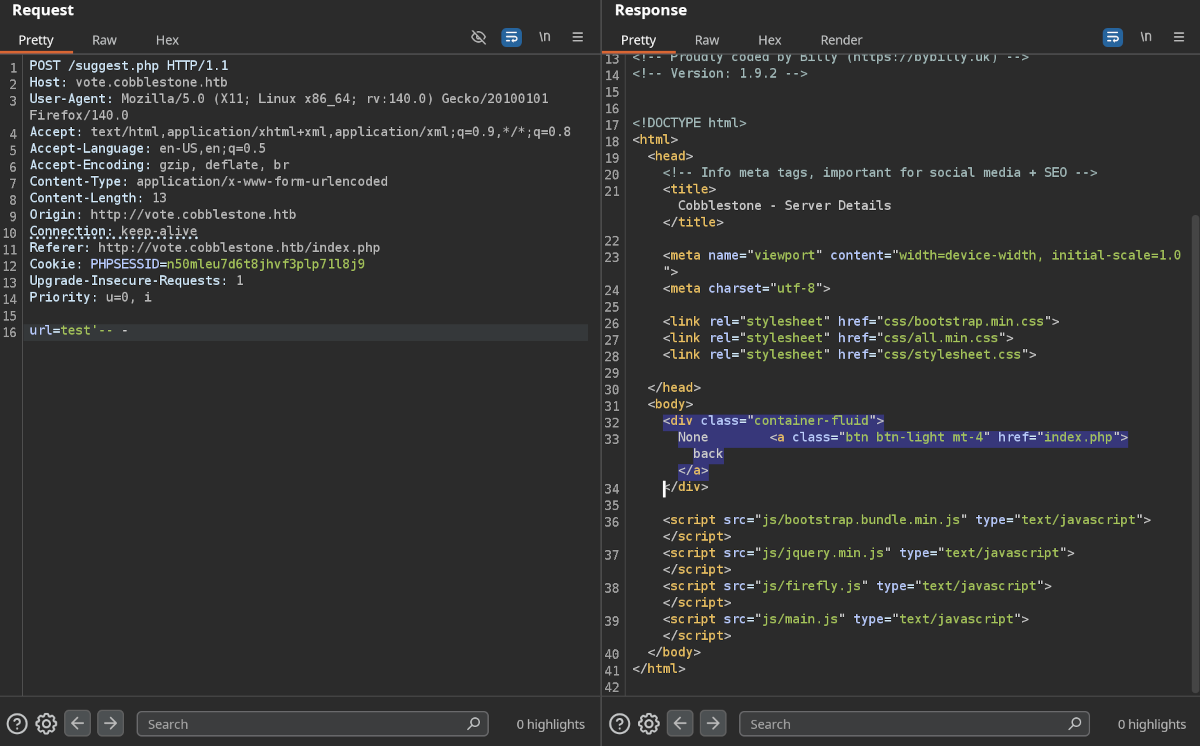Go to previous match in Response search
1200x746 pixels.
coord(681,723)
